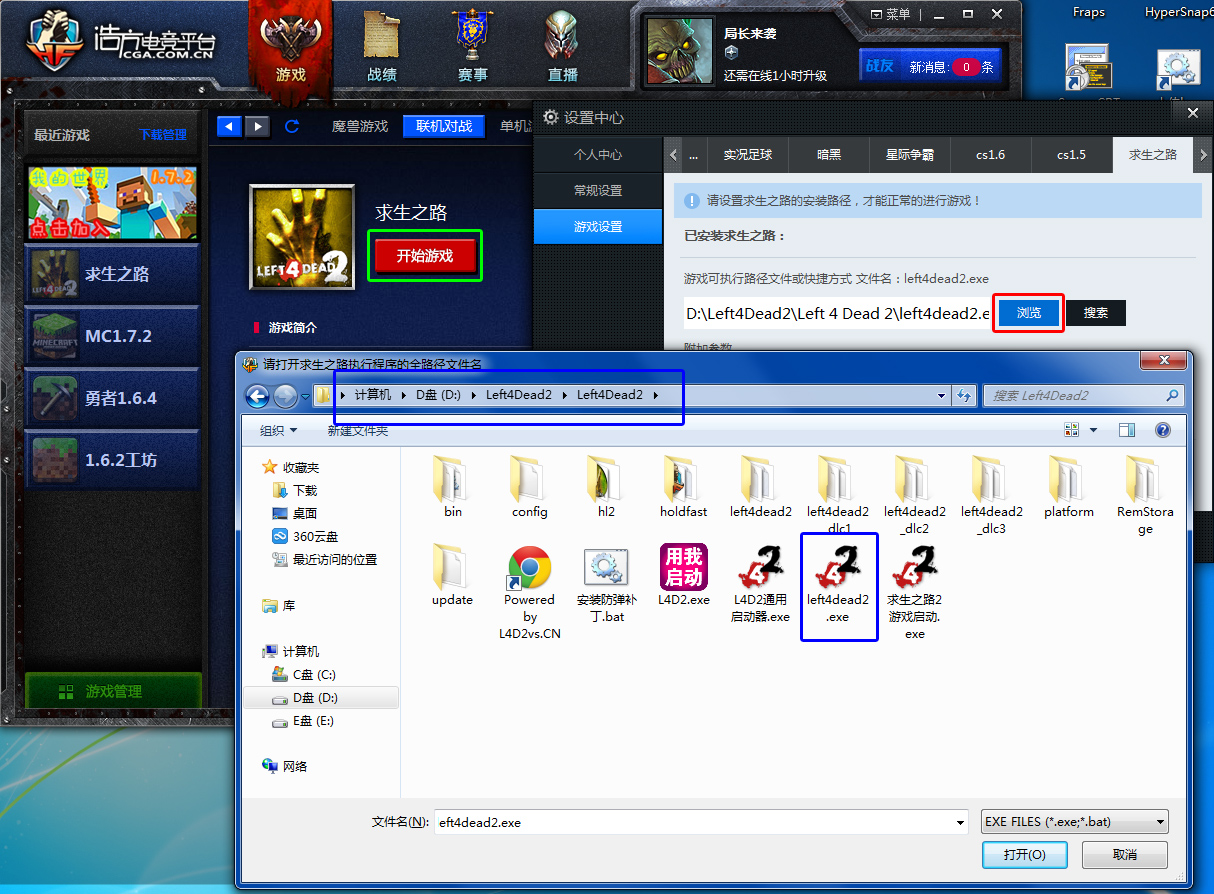The height and width of the screenshot is (894, 1214).
Task: Click 打开(O) in the file dialog
Action: click(x=1025, y=855)
